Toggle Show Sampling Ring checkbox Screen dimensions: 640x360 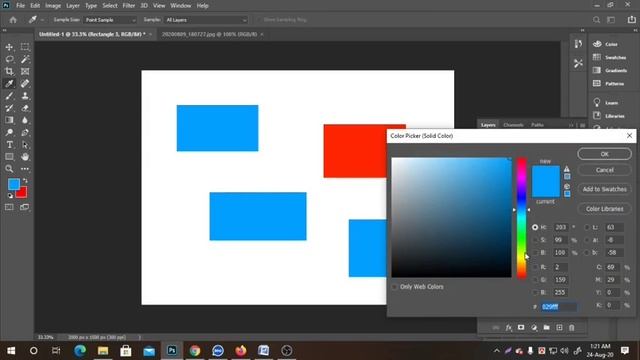[x=258, y=20]
